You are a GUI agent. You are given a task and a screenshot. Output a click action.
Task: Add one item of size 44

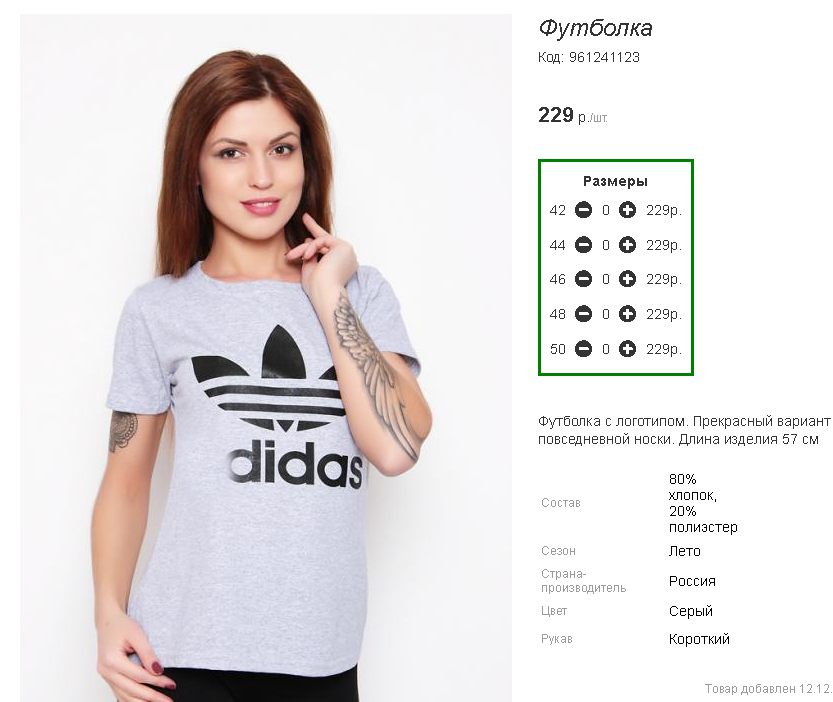(627, 245)
